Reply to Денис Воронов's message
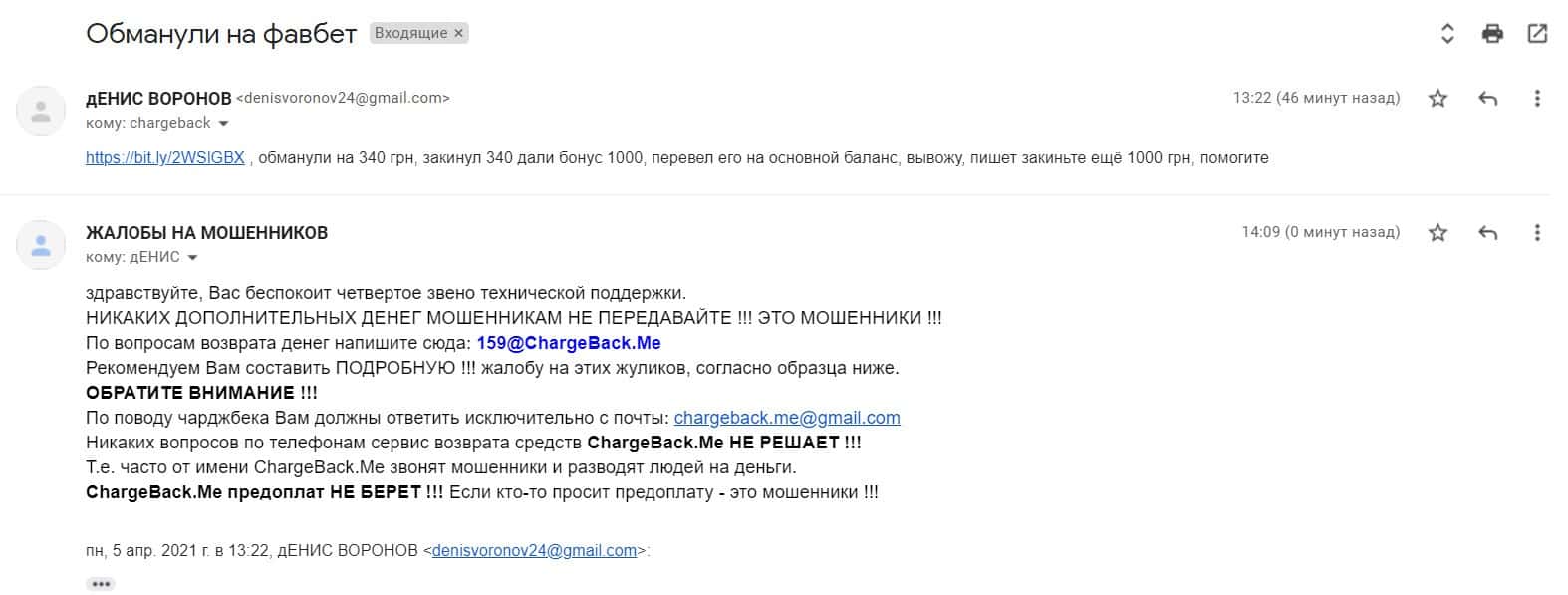Viewport: 1568px width, 595px height. tap(1488, 98)
